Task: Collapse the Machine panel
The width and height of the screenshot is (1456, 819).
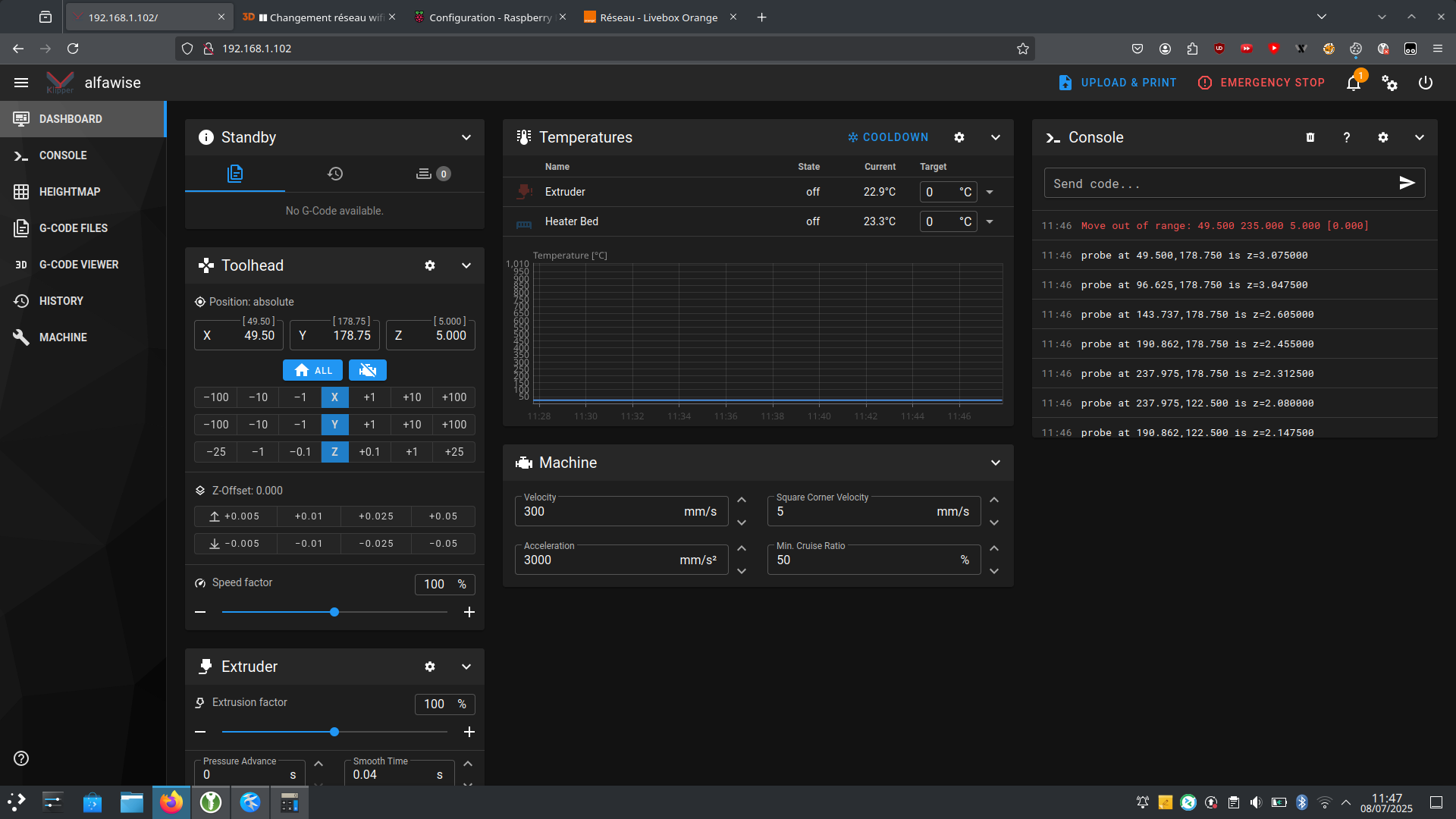Action: (x=996, y=463)
